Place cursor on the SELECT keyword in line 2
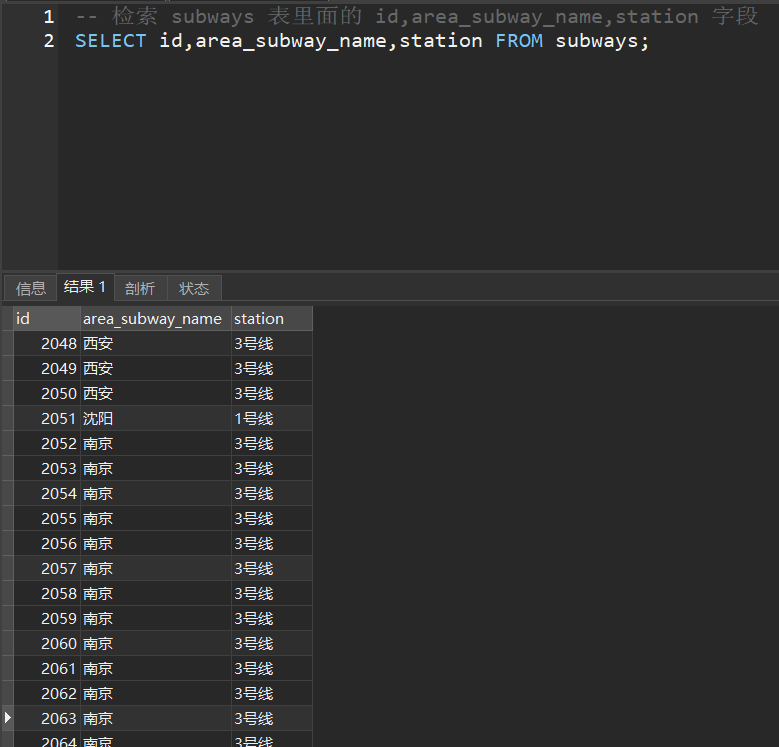Image resolution: width=779 pixels, height=747 pixels. click(110, 41)
